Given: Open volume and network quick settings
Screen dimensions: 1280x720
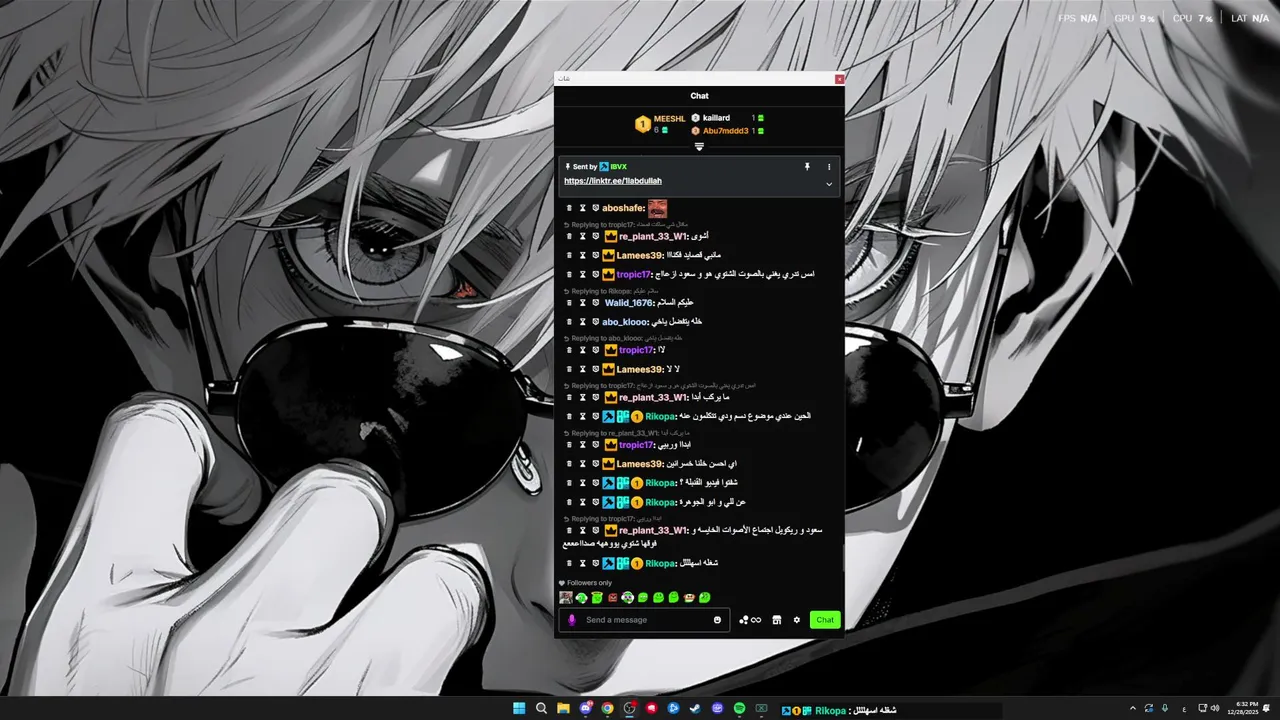Looking at the screenshot, I should [1208, 708].
